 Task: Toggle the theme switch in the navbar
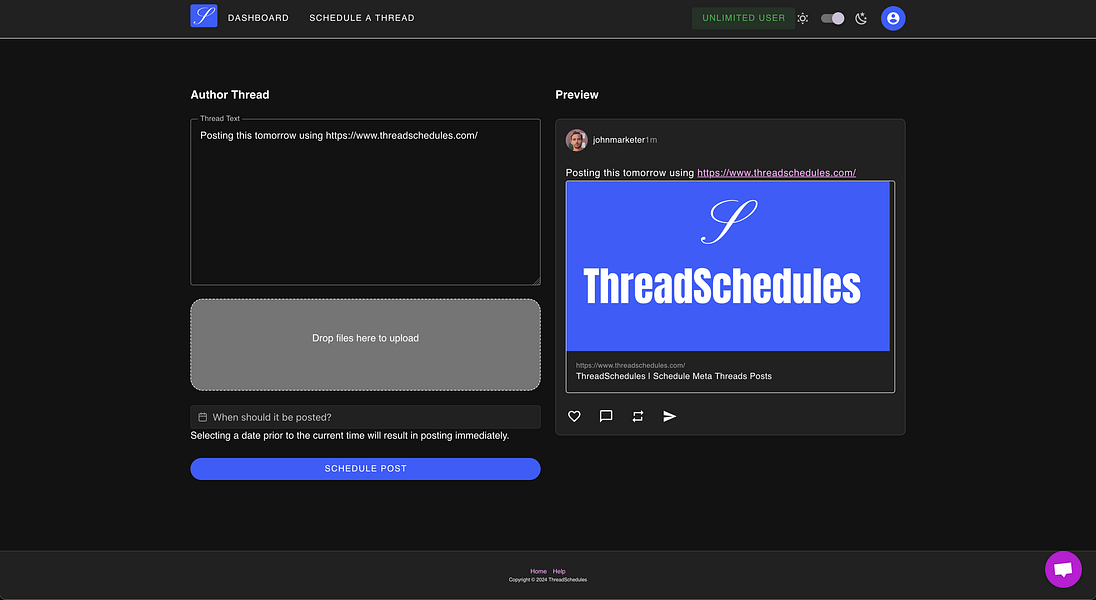[x=831, y=18]
